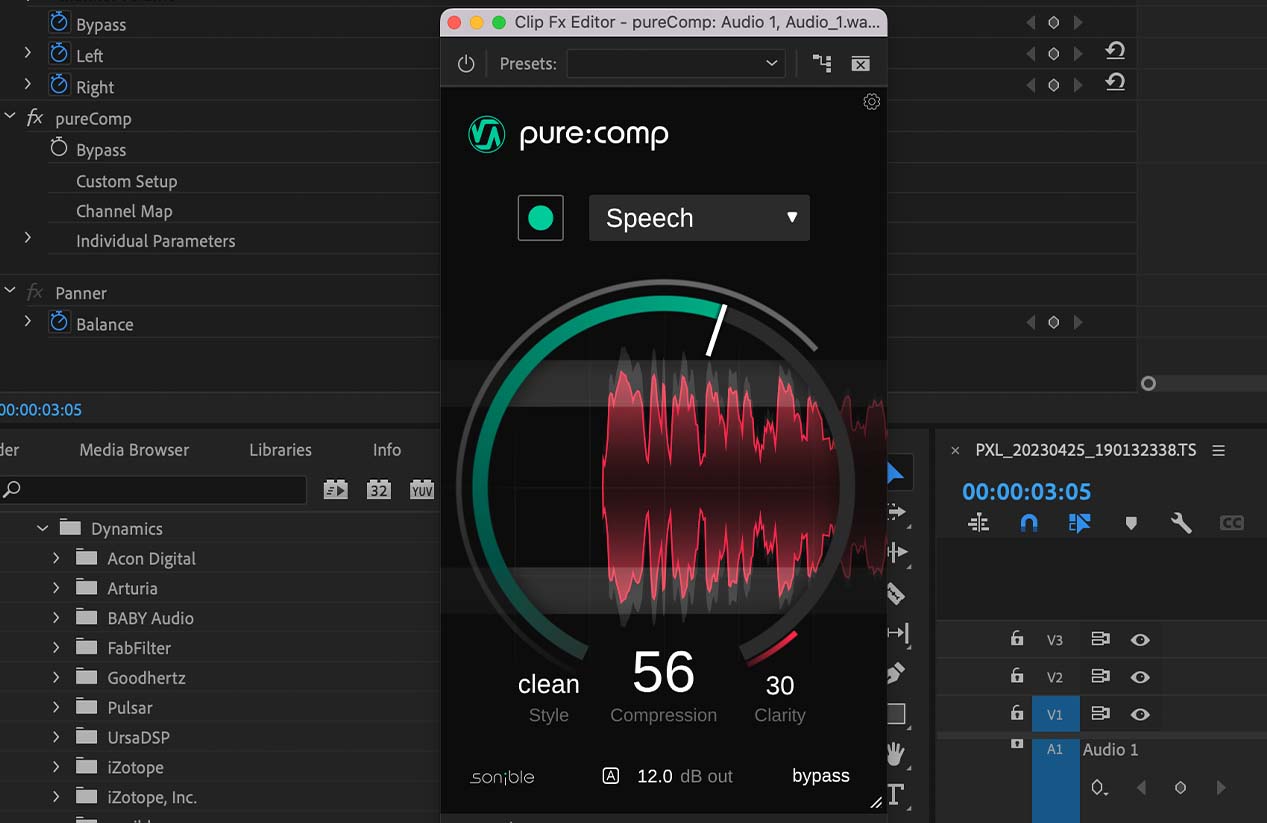Add a marker in the timeline
1267x823 pixels.
coord(1131,523)
